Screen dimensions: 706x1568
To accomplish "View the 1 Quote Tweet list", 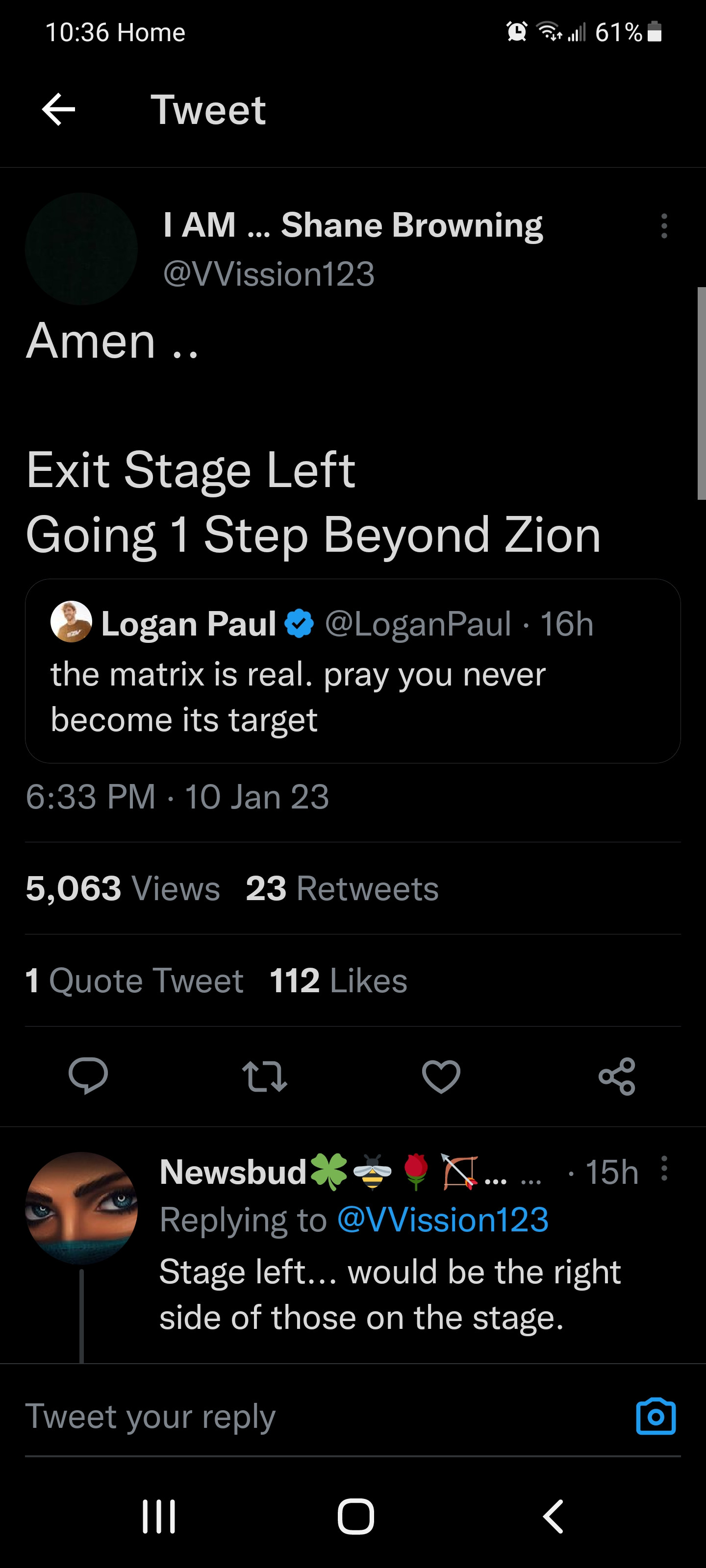I will click(x=135, y=980).
